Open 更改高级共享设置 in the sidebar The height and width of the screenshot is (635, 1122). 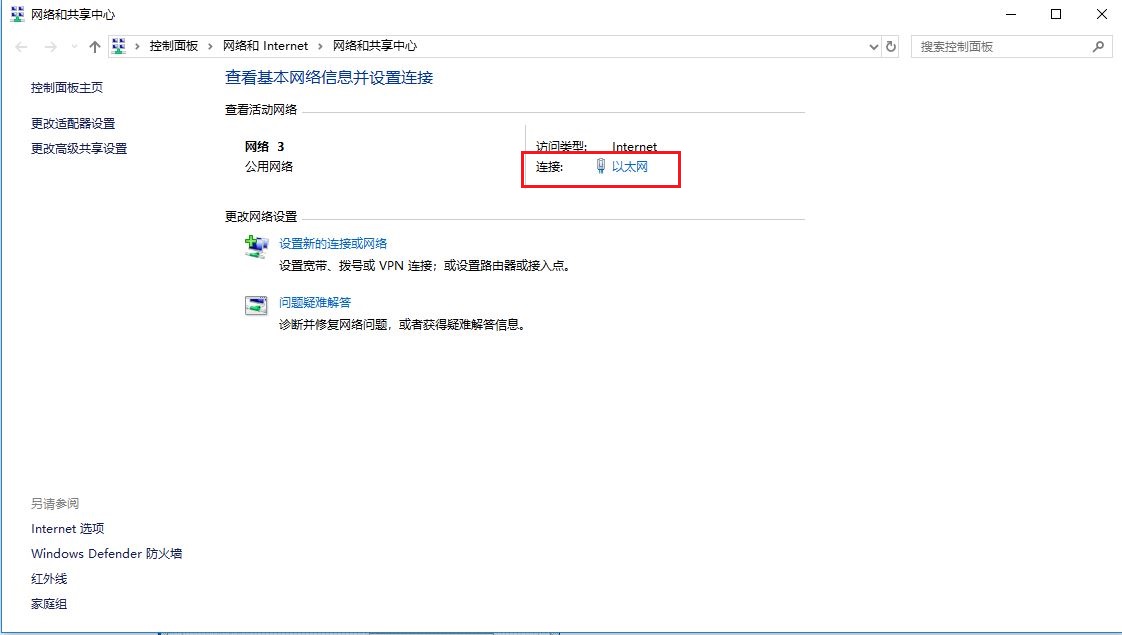79,148
